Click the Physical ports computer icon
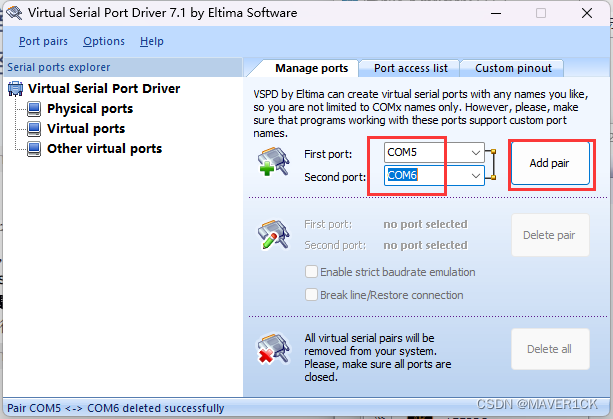 click(34, 109)
